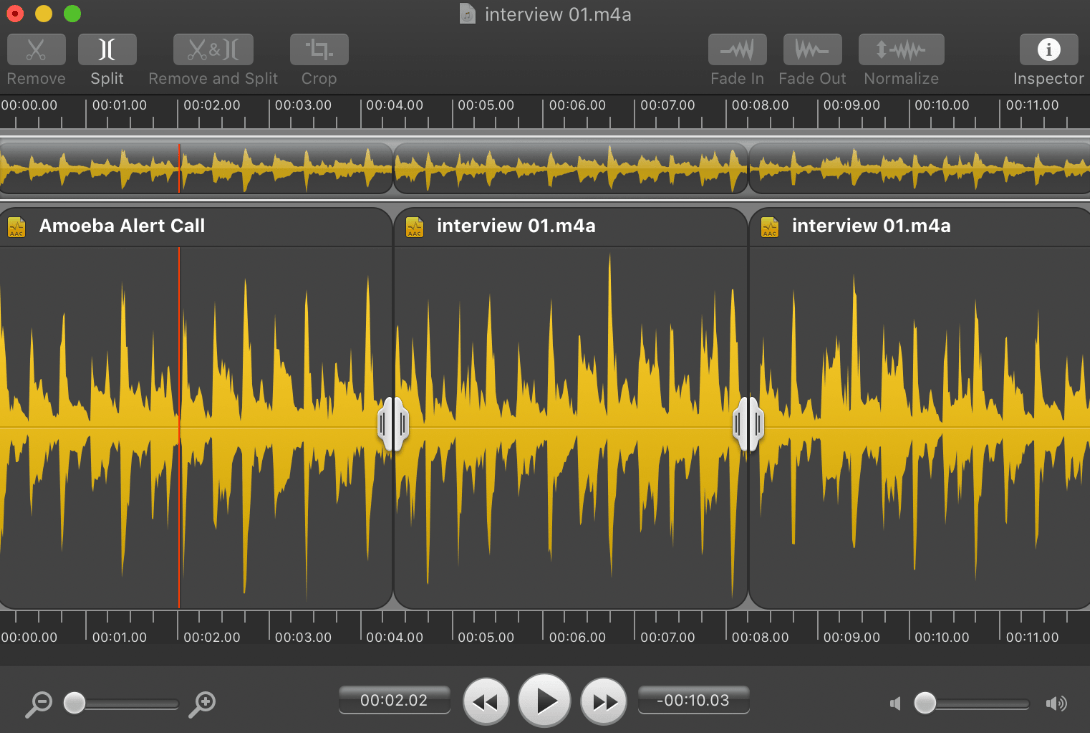Image resolution: width=1090 pixels, height=733 pixels.
Task: Open the Inspector info panel
Action: [1048, 49]
